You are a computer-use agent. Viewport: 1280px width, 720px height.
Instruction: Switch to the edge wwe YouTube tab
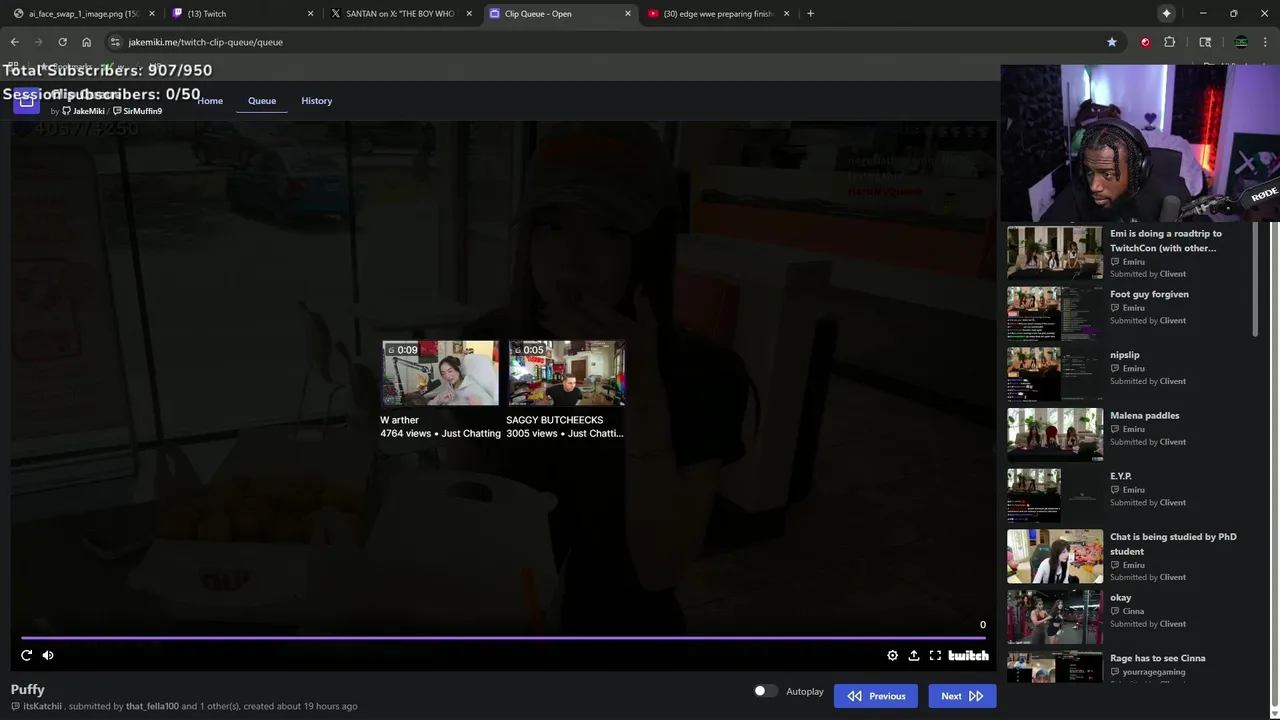click(x=718, y=14)
